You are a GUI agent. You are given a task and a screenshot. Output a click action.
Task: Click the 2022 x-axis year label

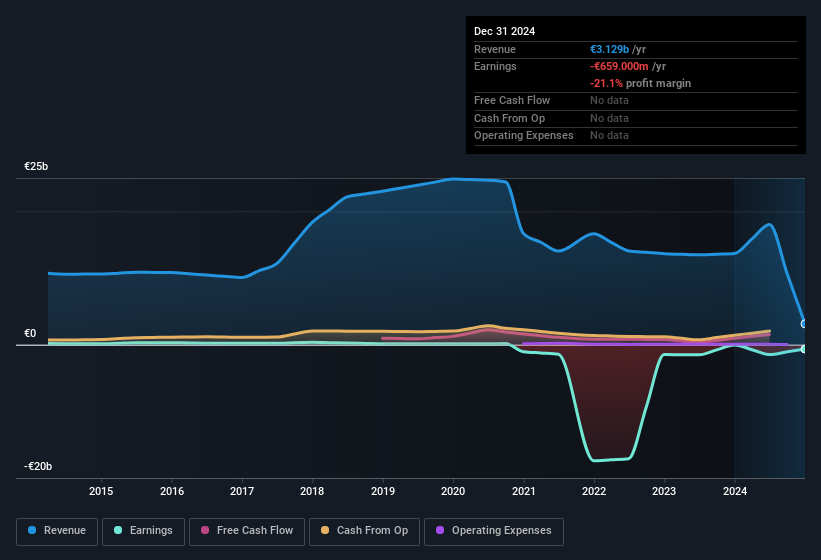594,491
